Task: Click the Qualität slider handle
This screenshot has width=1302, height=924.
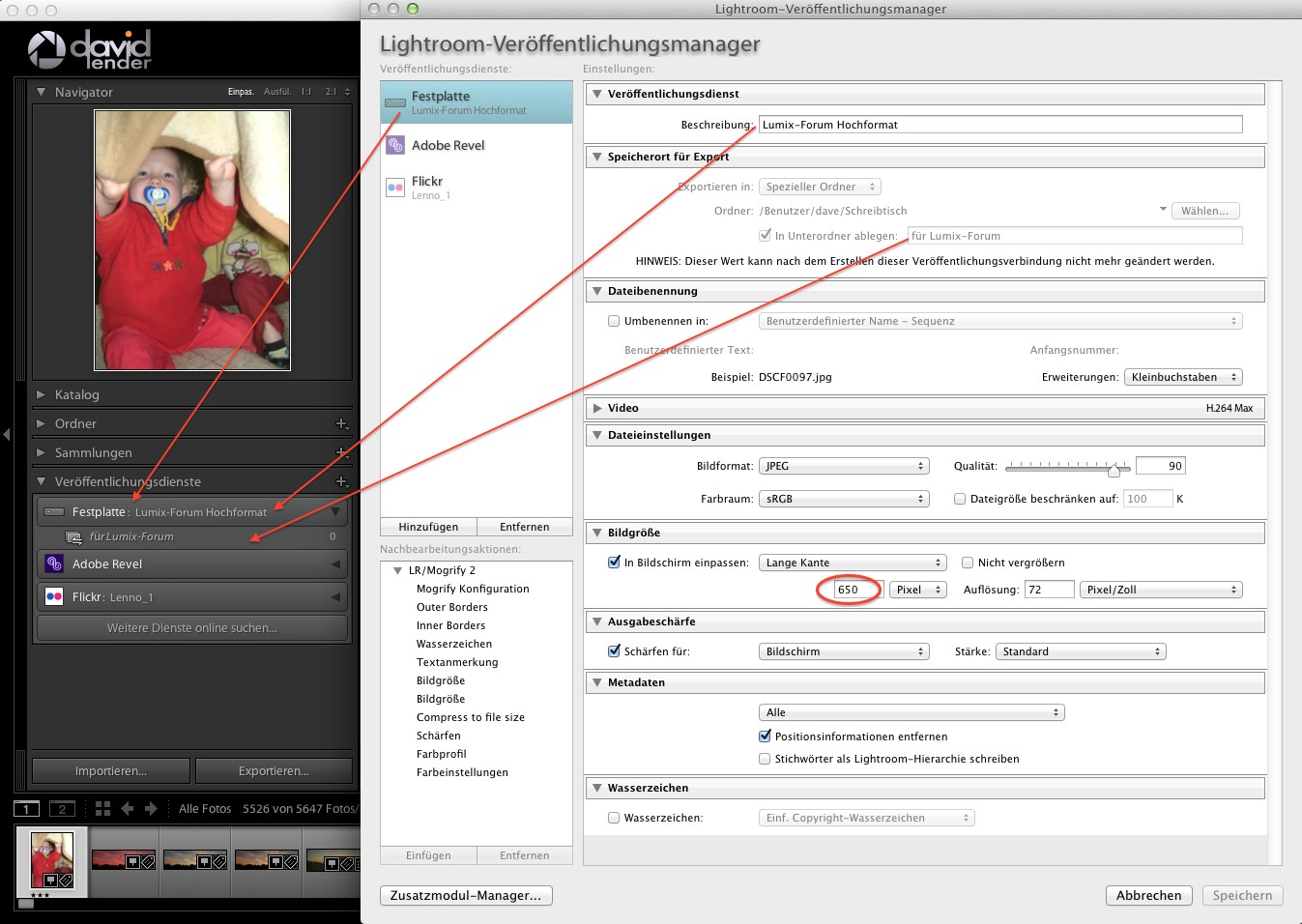Action: click(x=1114, y=471)
